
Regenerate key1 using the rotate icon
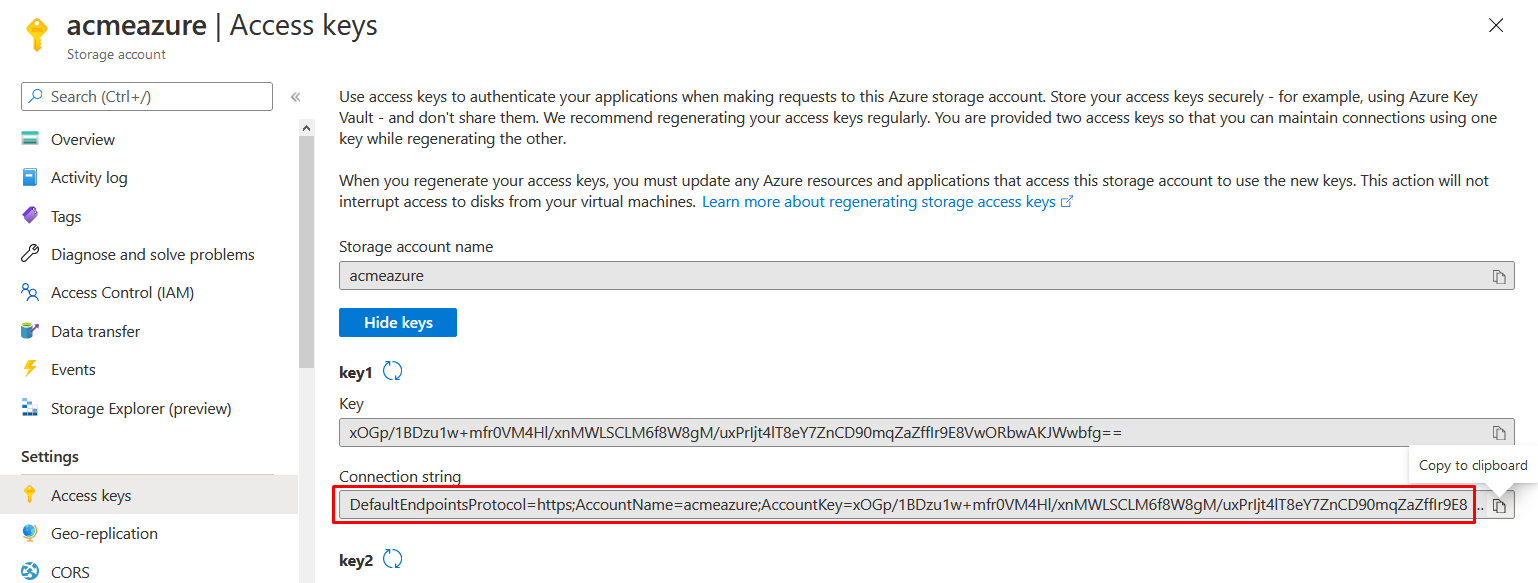393,372
